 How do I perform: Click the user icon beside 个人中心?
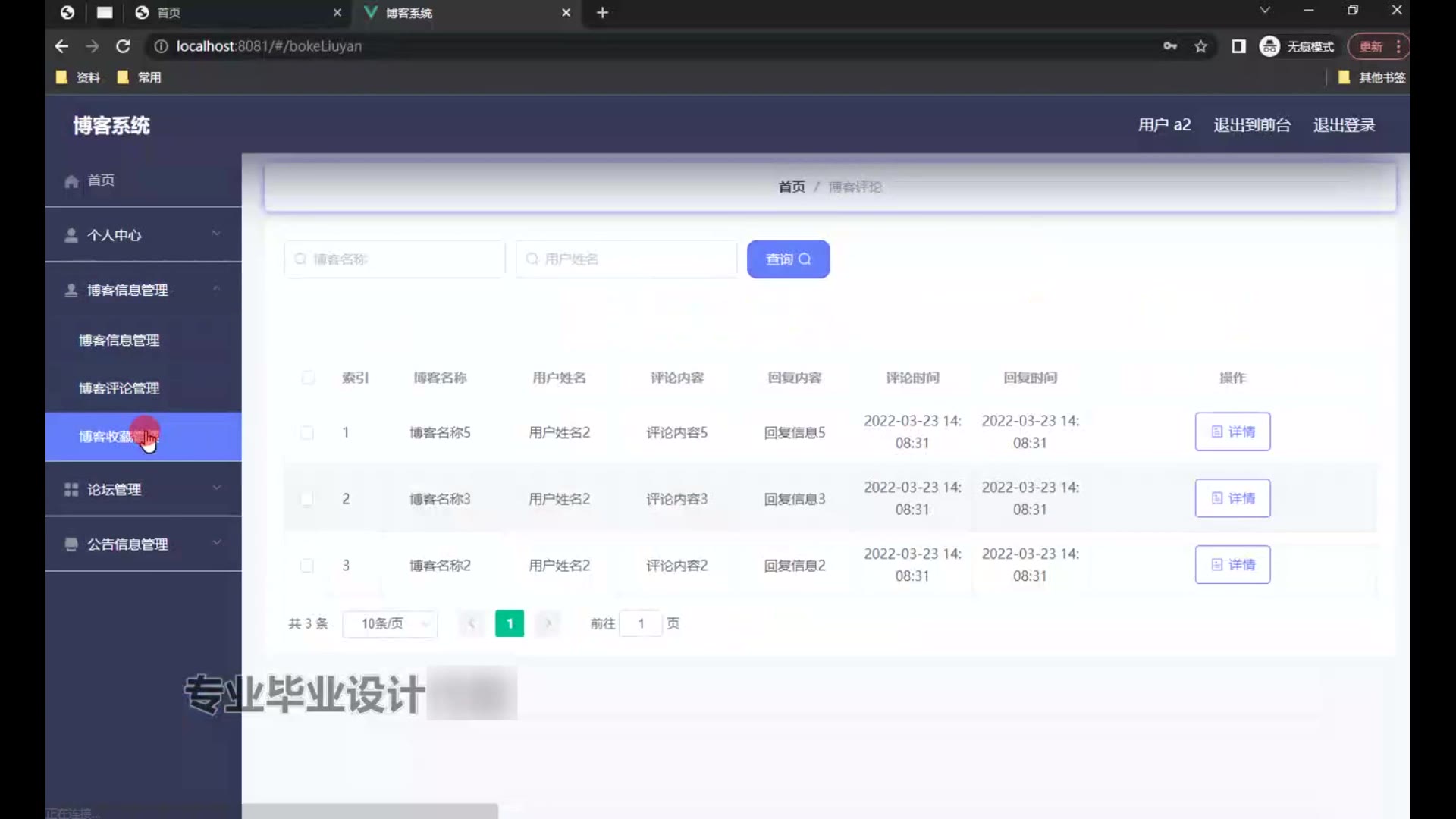point(71,235)
